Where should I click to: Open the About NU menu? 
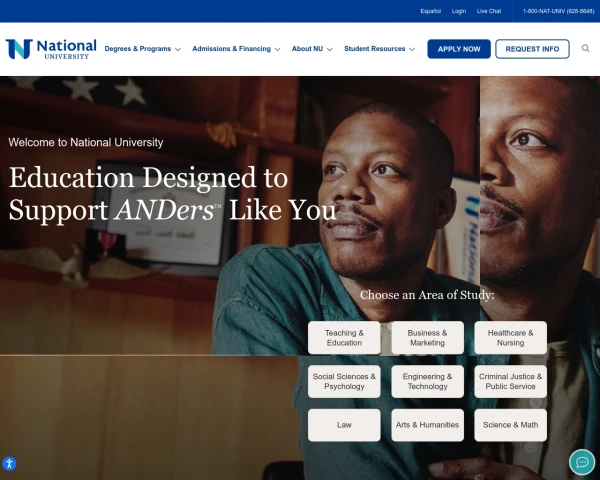click(x=307, y=49)
